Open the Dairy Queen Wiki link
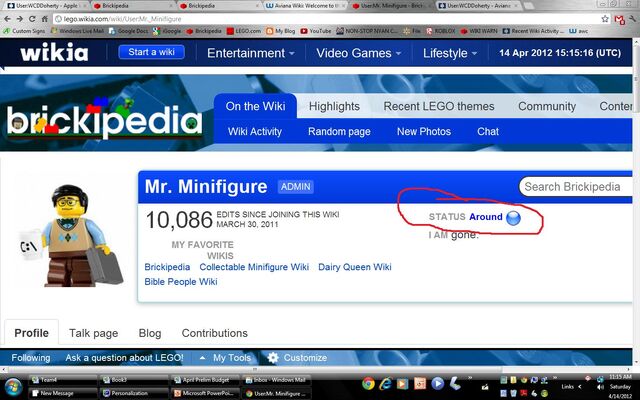This screenshot has height=400, width=640. click(355, 267)
